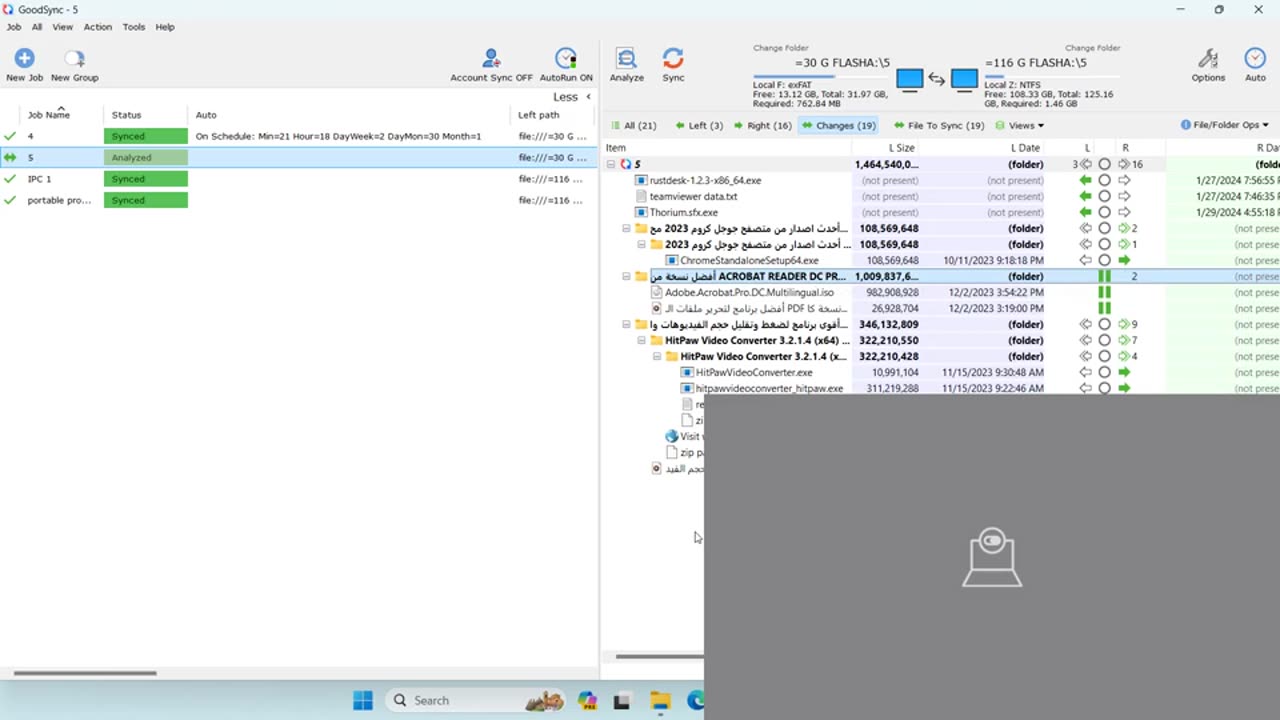Open Microsoft Edge from the taskbar
Screen dimensions: 1280x720
[x=695, y=700]
